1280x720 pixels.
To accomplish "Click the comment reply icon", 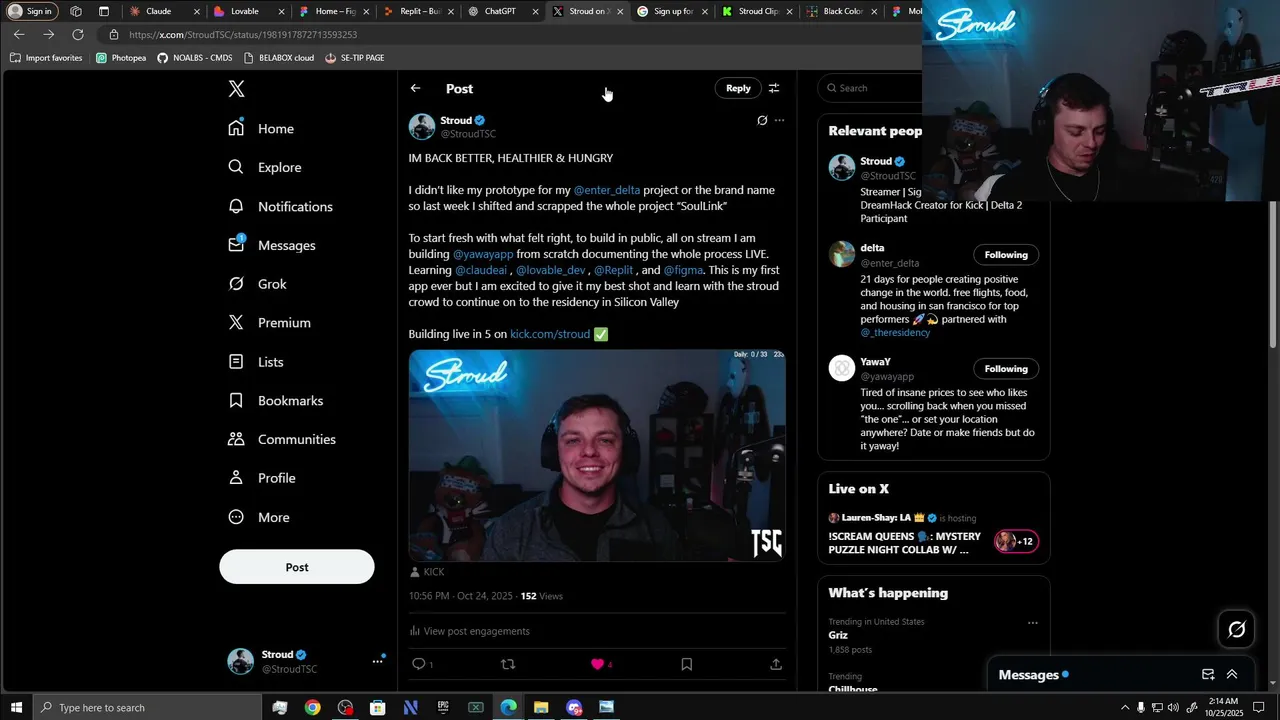I will [x=419, y=664].
